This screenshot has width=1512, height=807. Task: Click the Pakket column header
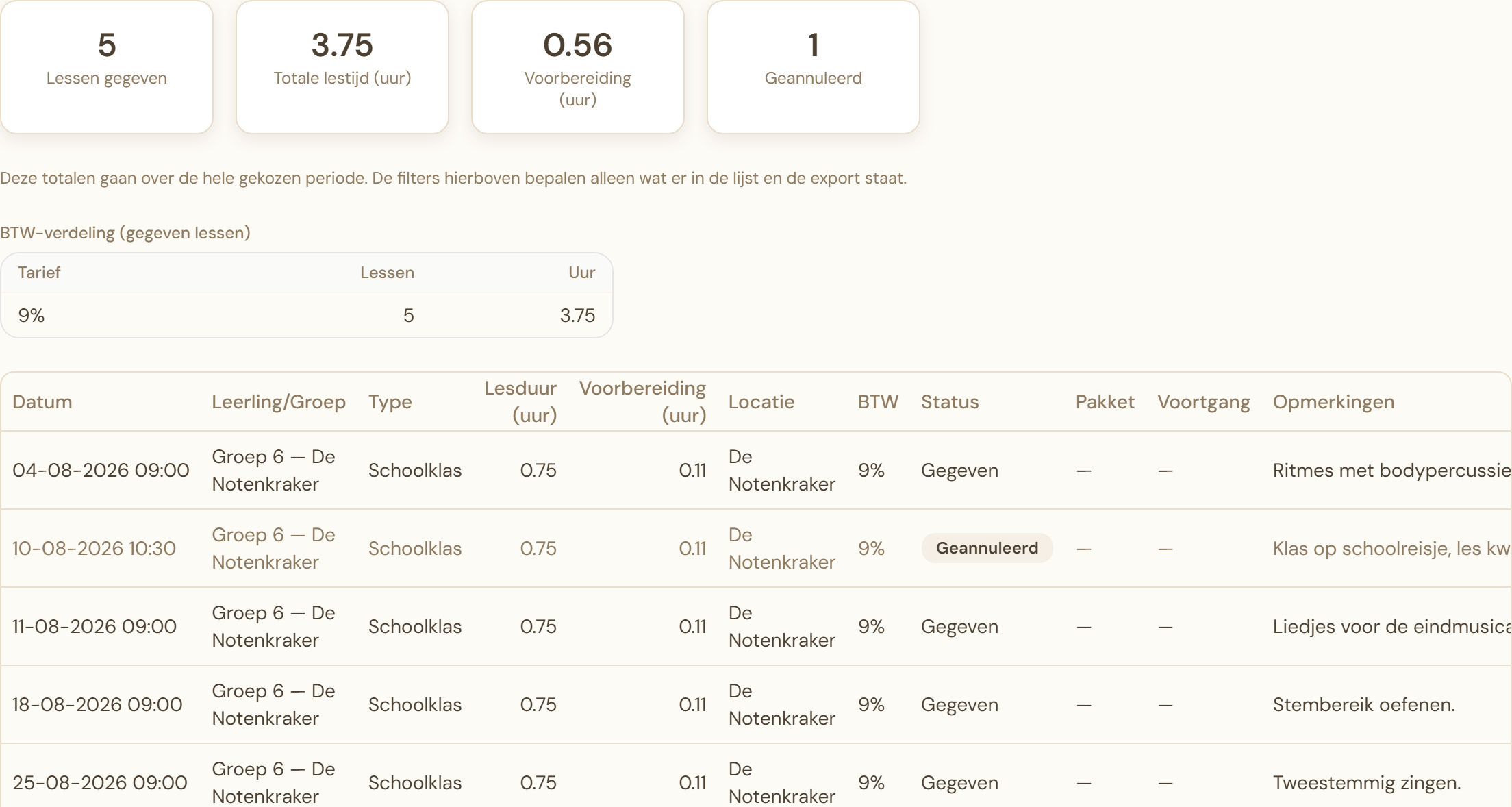click(1105, 402)
